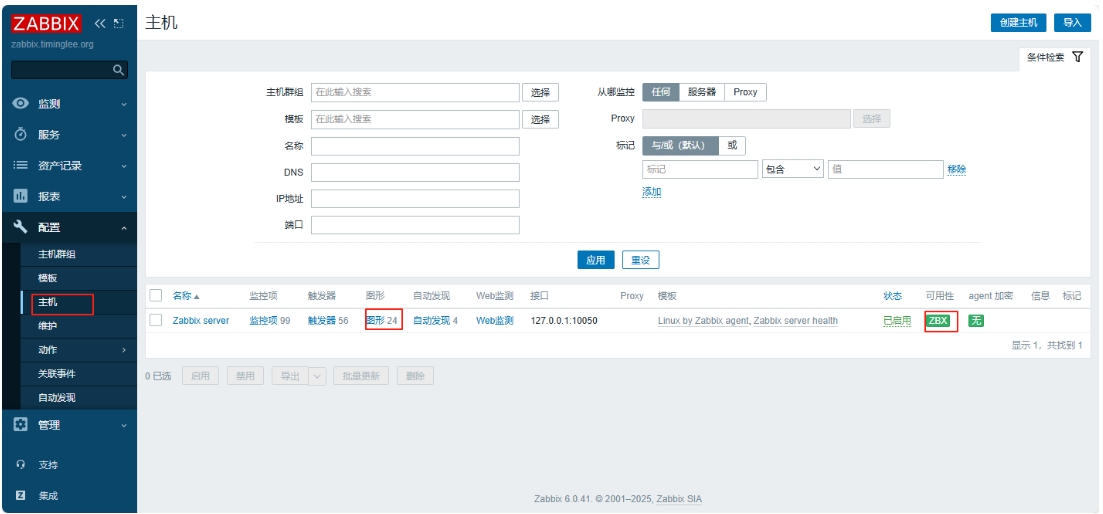Click the 配置 wrench icon
Viewport: 1103px width, 514px height.
tap(20, 227)
